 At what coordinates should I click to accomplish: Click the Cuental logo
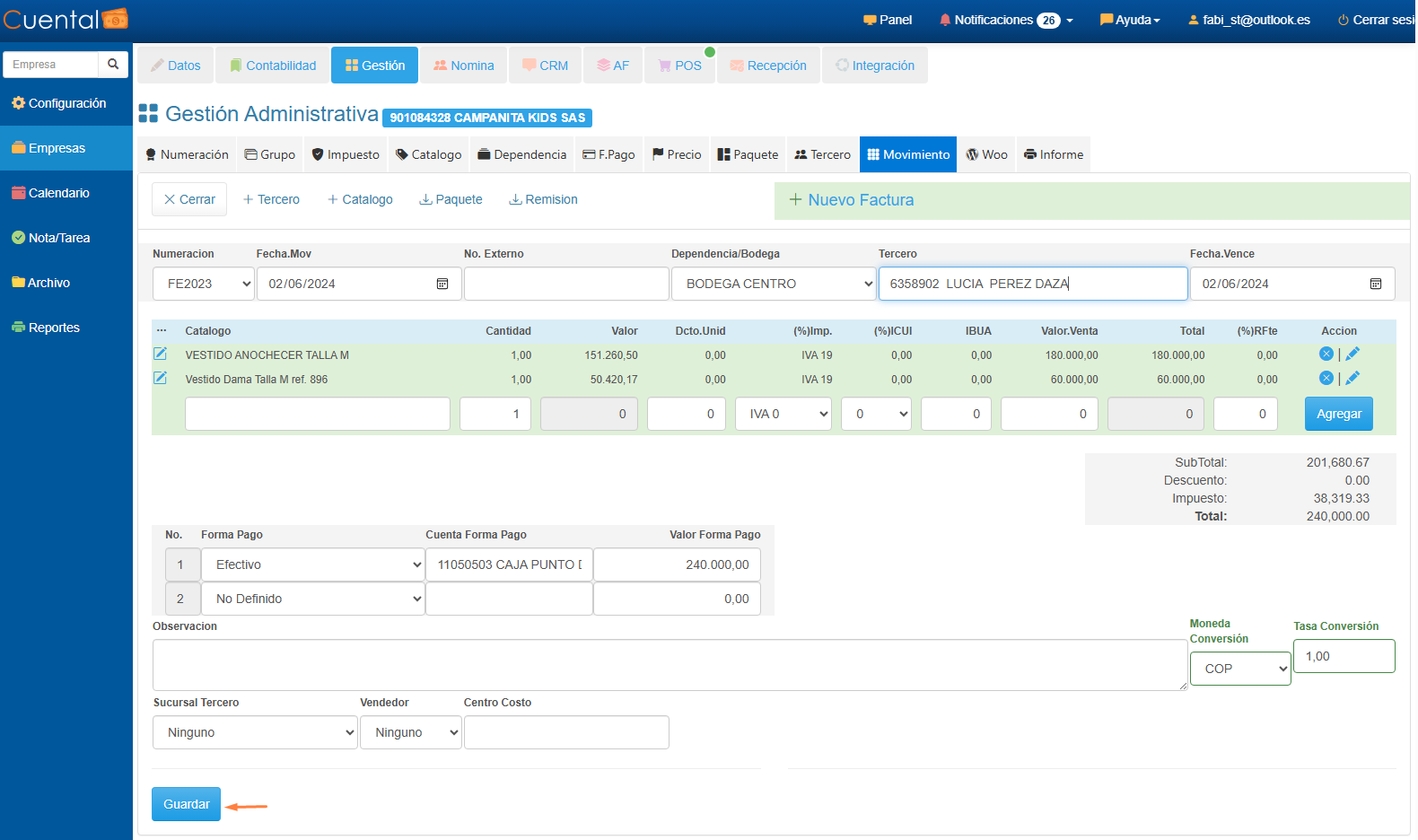pyautogui.click(x=66, y=20)
